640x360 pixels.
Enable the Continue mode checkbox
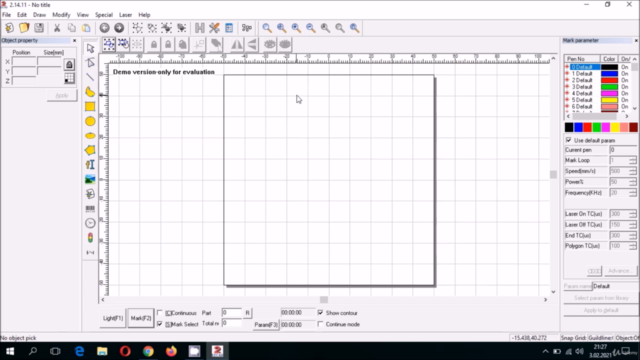320,324
